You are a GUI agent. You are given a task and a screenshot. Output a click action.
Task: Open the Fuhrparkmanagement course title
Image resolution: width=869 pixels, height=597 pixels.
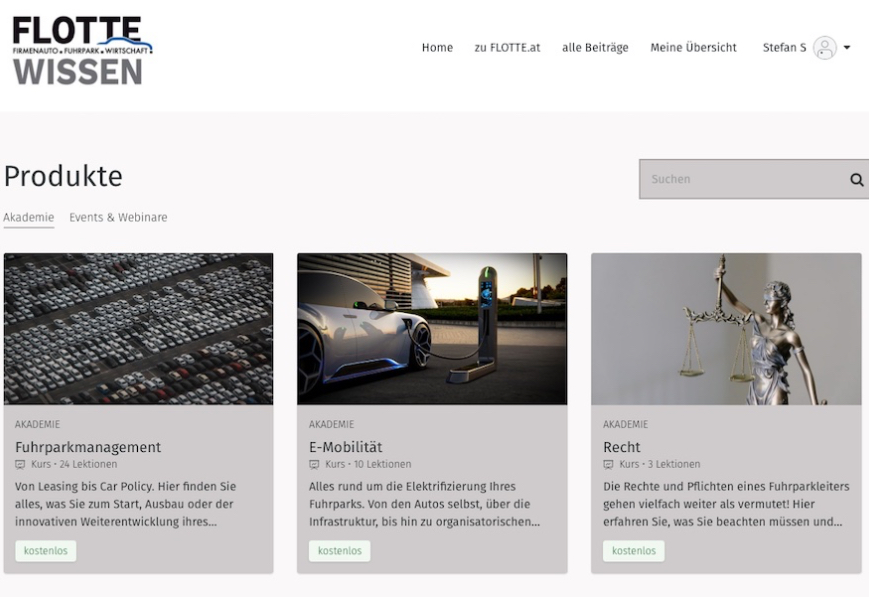tap(88, 447)
